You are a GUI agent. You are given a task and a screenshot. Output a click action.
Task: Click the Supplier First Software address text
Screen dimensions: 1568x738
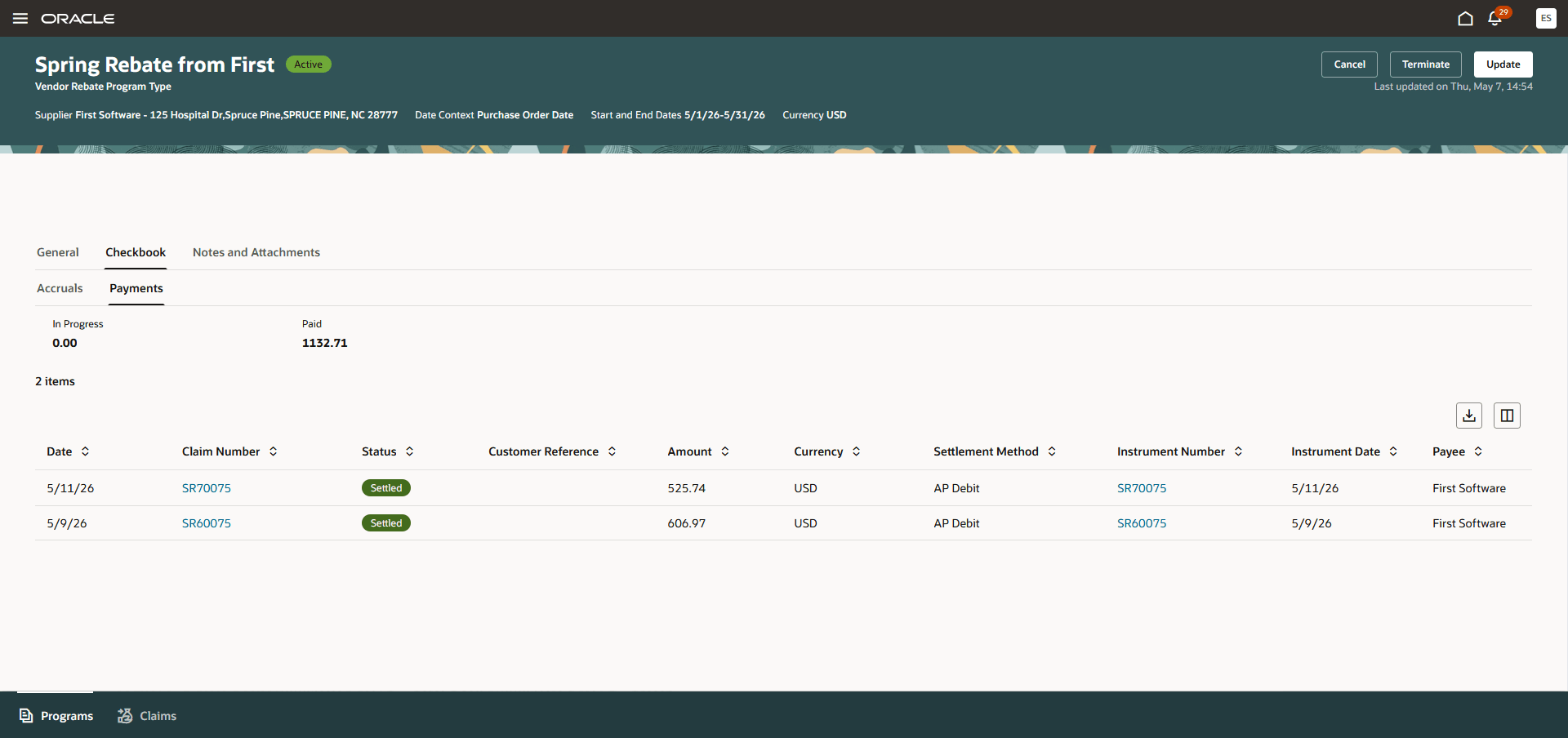[x=216, y=115]
